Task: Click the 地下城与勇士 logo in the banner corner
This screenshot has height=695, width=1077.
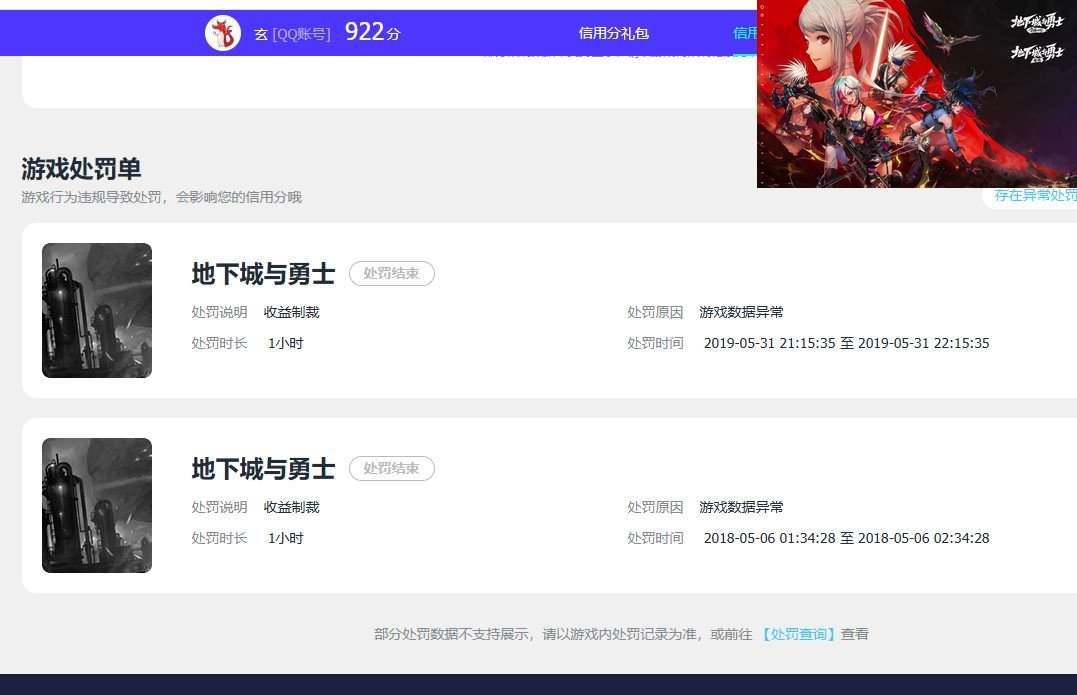Action: (x=1036, y=22)
